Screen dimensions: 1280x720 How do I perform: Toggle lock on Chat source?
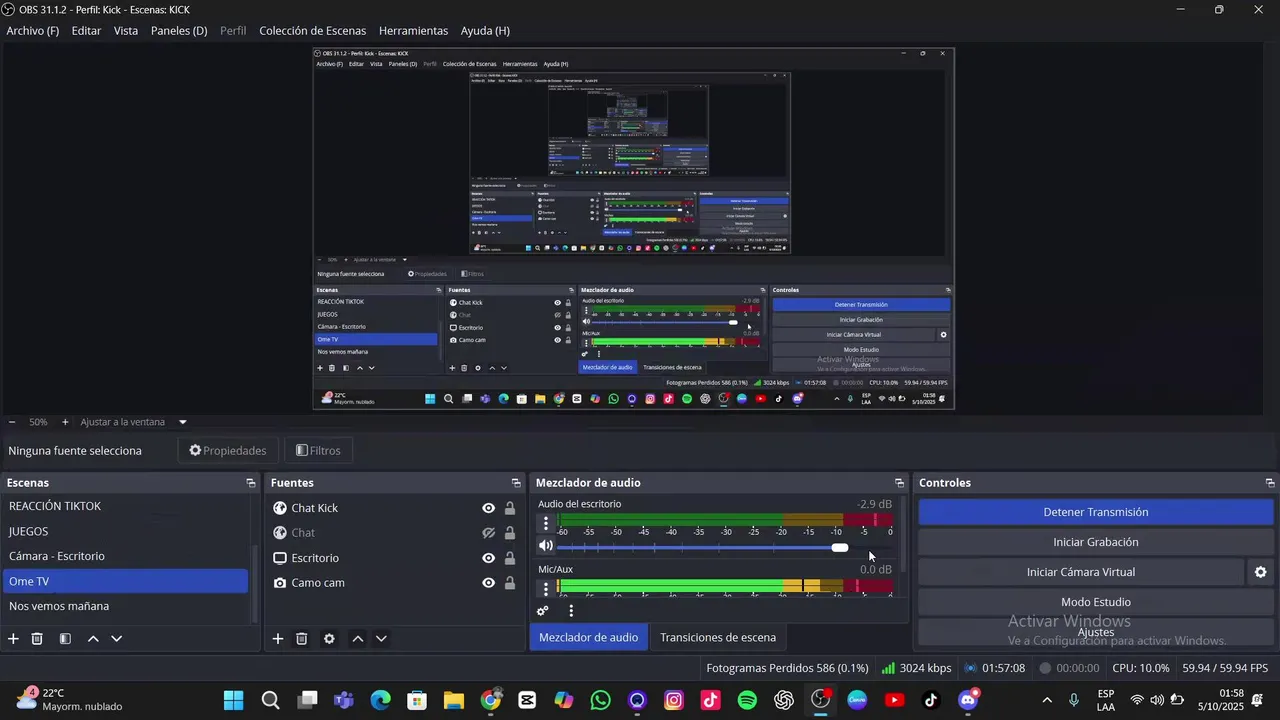[510, 533]
